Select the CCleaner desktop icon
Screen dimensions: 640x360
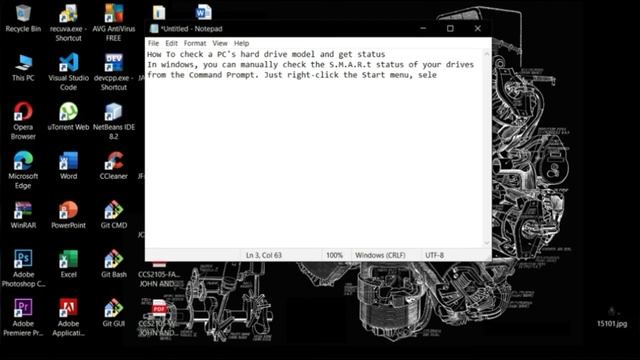(113, 166)
